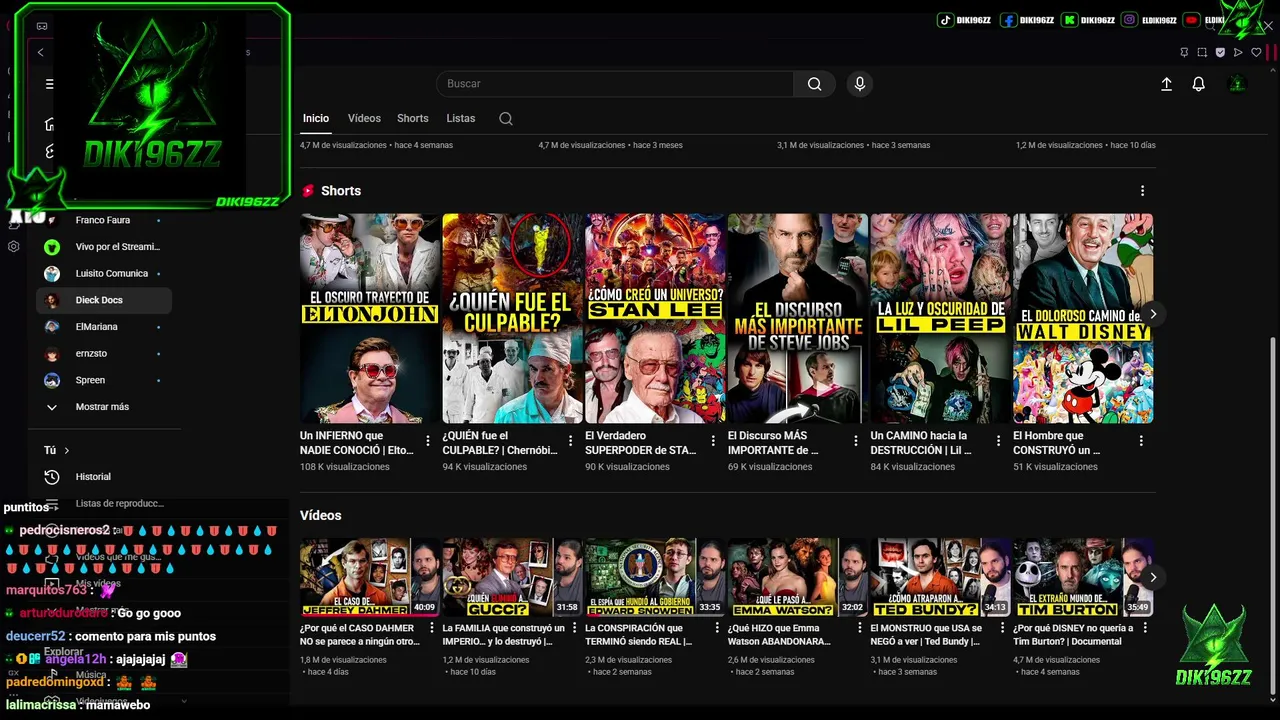
Task: Open Franco Faura subscription
Action: pyautogui.click(x=104, y=220)
